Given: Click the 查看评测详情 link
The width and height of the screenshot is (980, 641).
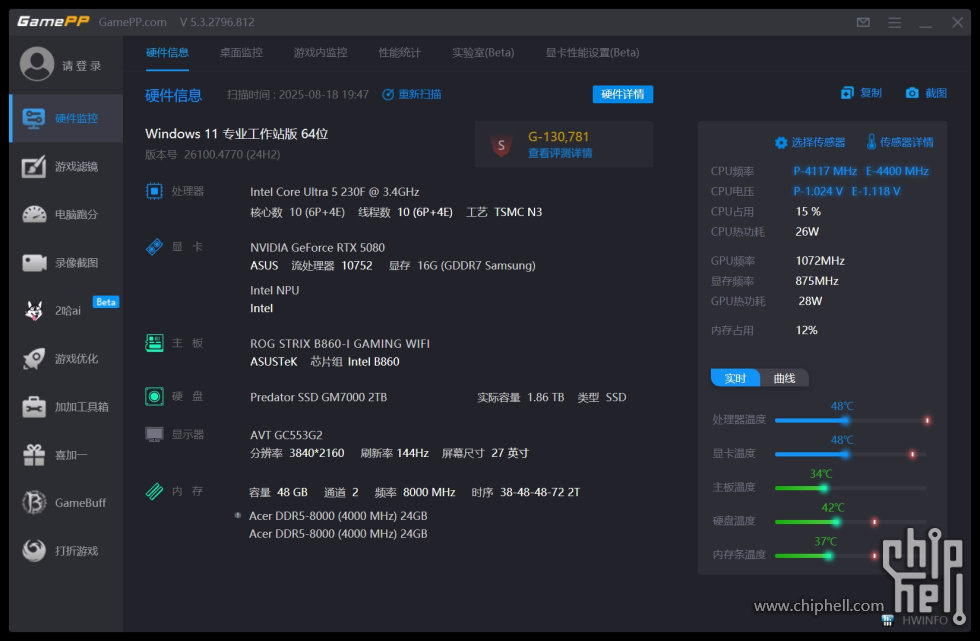Looking at the screenshot, I should click(x=560, y=153).
